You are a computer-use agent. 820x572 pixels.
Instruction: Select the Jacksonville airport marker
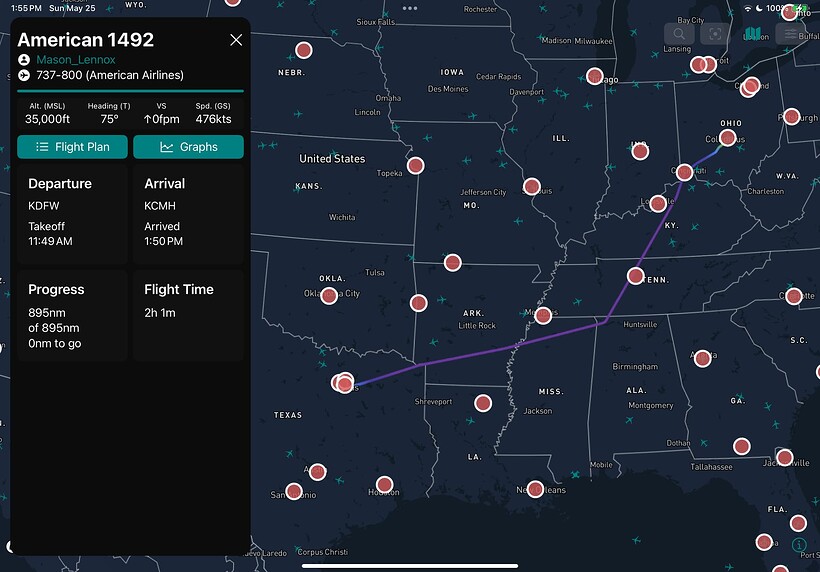(x=784, y=457)
